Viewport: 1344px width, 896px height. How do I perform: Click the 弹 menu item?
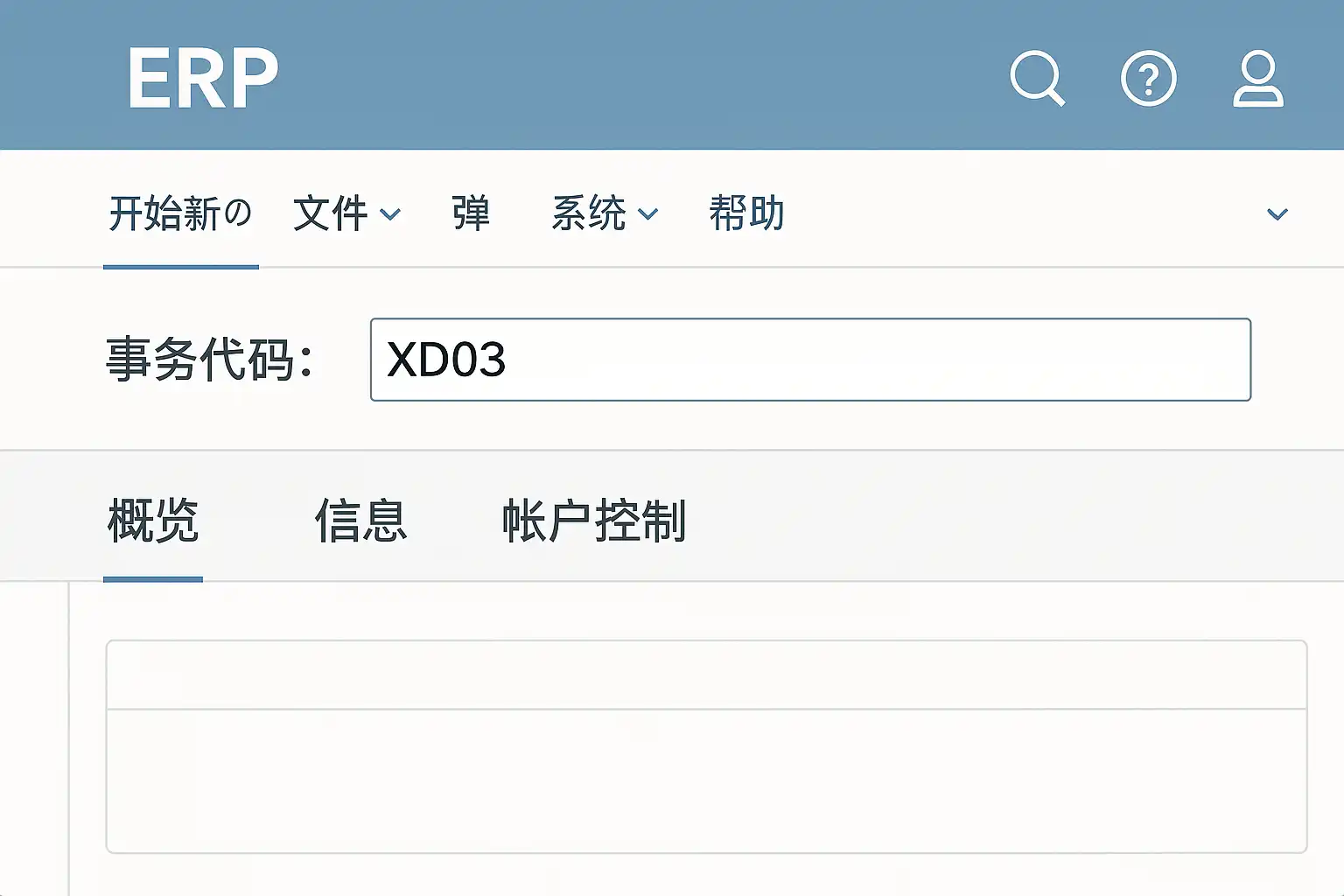click(471, 213)
